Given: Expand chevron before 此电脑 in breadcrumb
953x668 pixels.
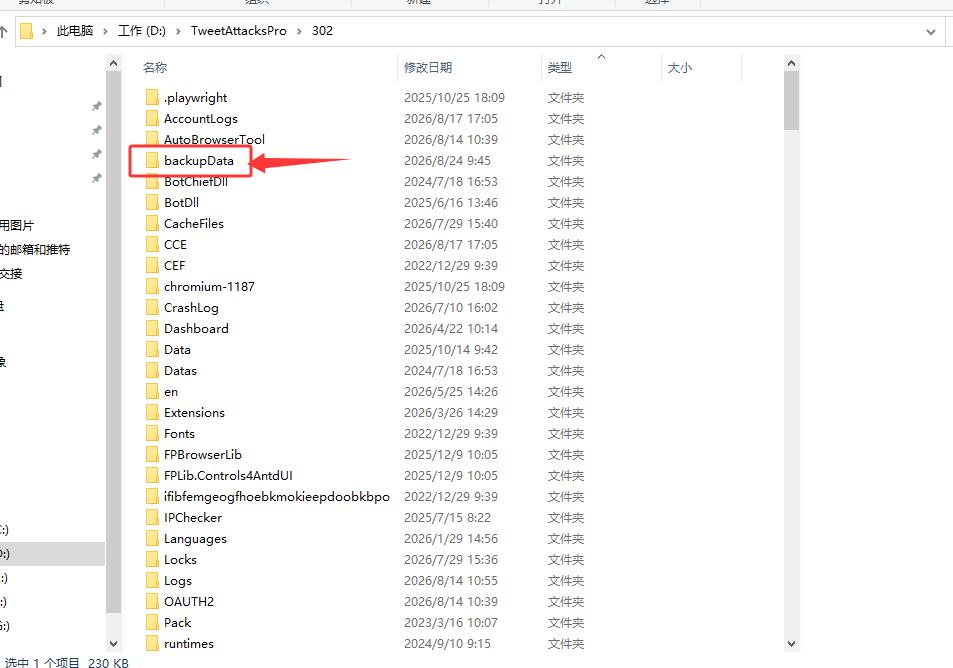Looking at the screenshot, I should click(44, 31).
